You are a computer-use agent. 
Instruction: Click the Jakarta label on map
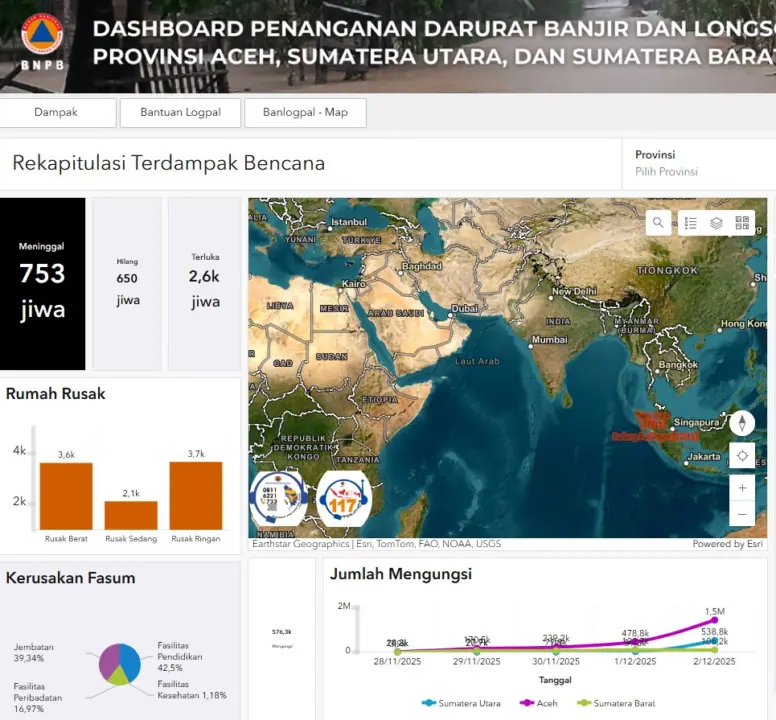coord(704,456)
